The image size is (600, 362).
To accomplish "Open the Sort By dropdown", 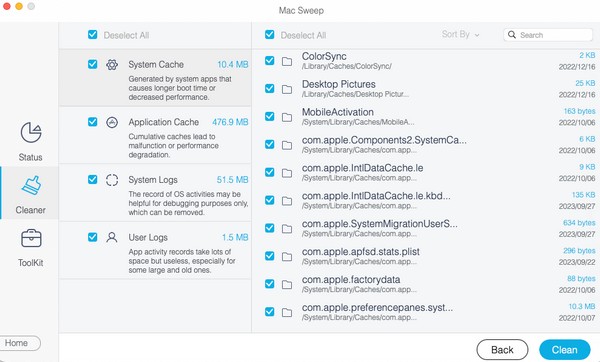I will [x=460, y=34].
